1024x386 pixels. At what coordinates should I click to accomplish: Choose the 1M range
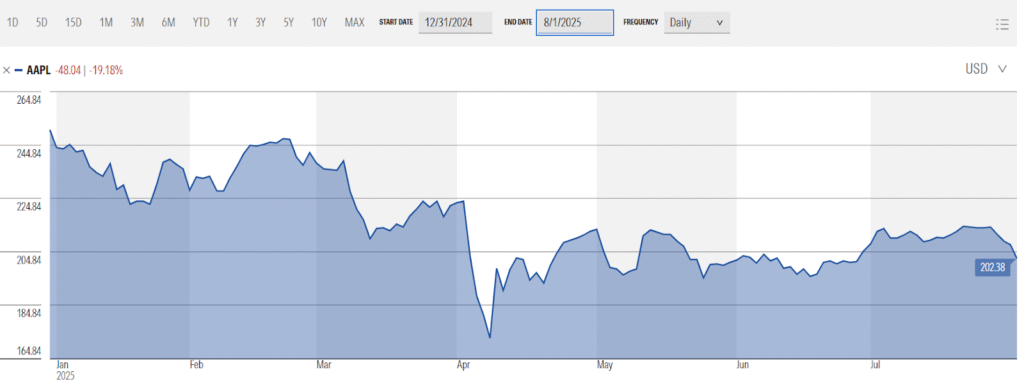pos(106,22)
